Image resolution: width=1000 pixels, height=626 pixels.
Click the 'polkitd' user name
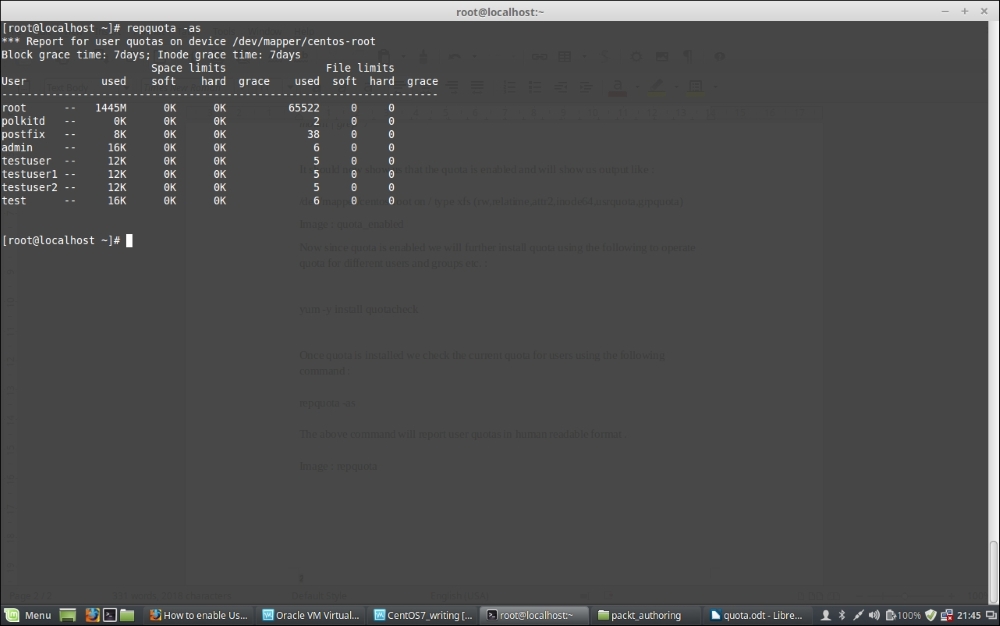(x=23, y=121)
